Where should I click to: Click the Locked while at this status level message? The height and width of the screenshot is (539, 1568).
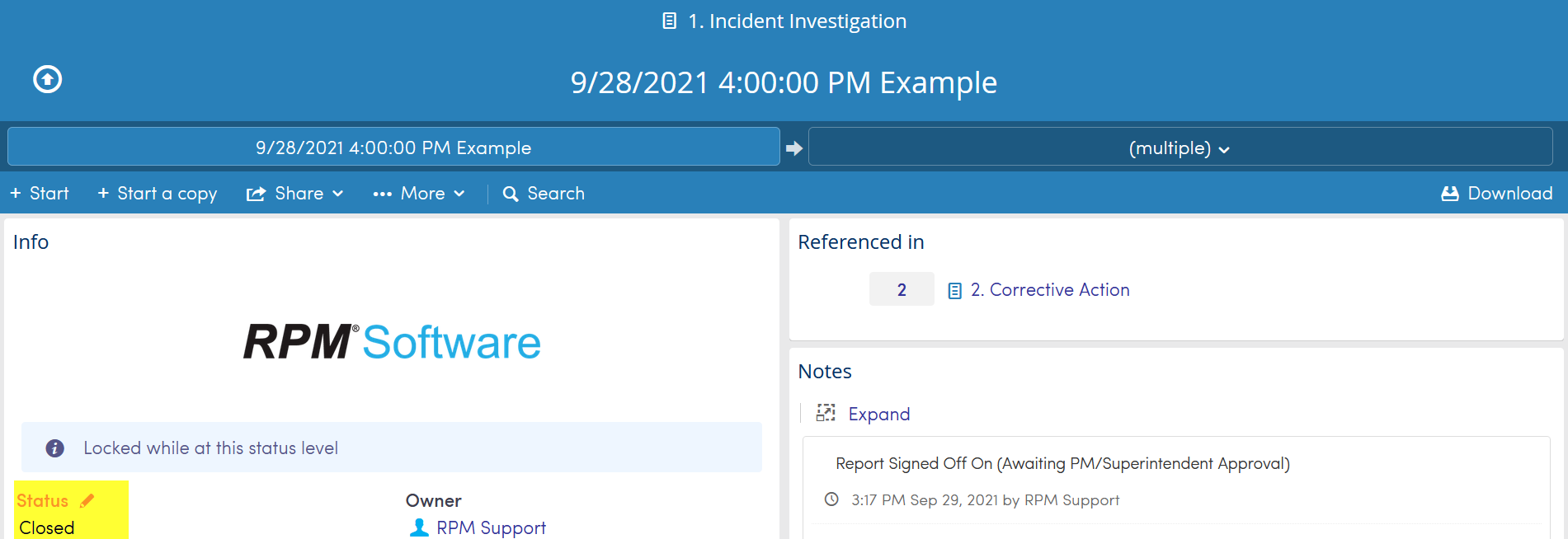point(211,448)
